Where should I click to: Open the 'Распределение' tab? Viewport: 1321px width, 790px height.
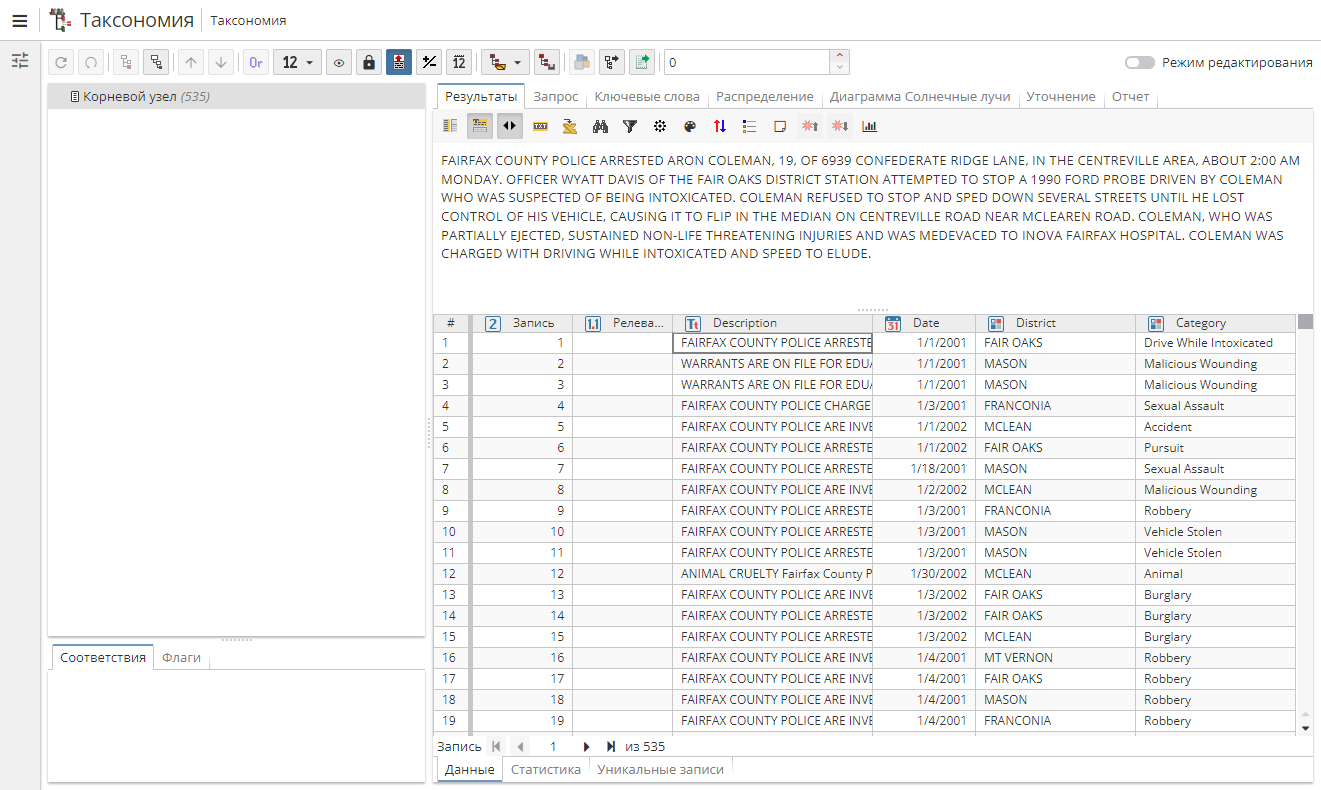click(765, 97)
